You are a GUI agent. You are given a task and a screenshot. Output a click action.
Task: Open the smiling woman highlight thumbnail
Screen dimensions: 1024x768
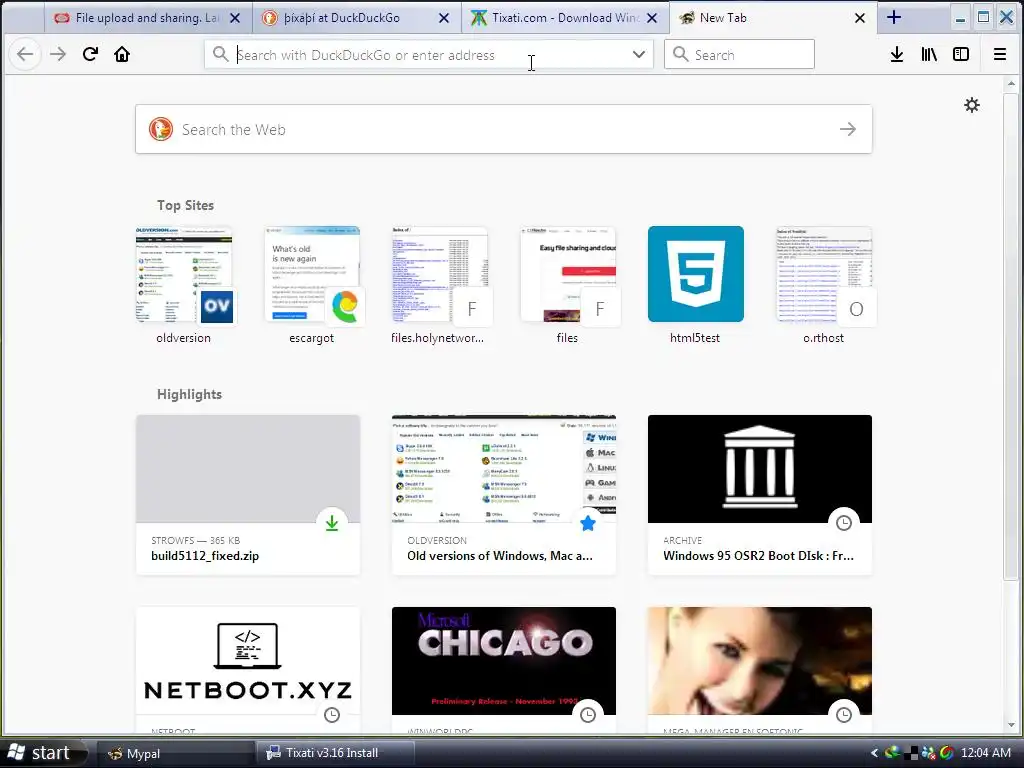tap(760, 660)
